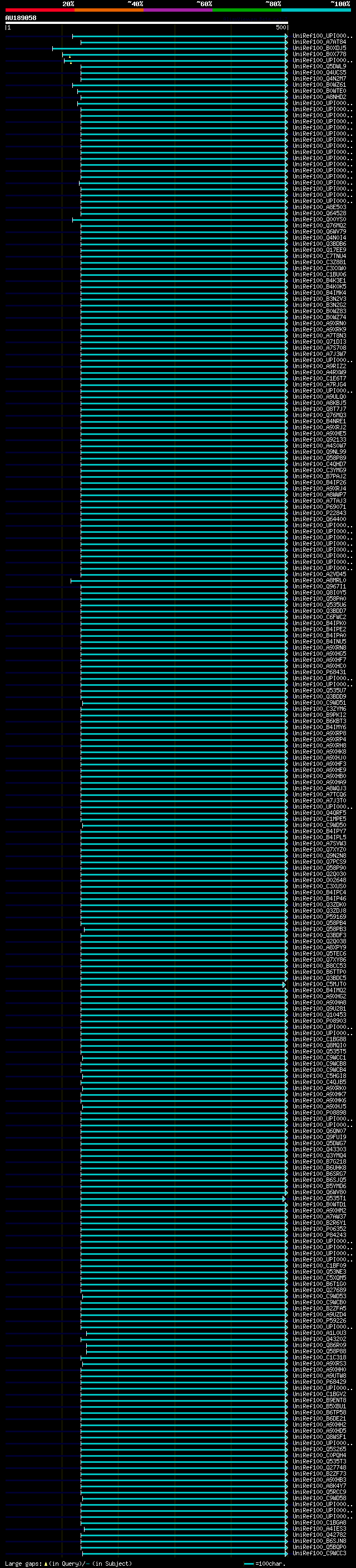
Task: Click the cyan ~100% legend segment
Action: point(316,10)
